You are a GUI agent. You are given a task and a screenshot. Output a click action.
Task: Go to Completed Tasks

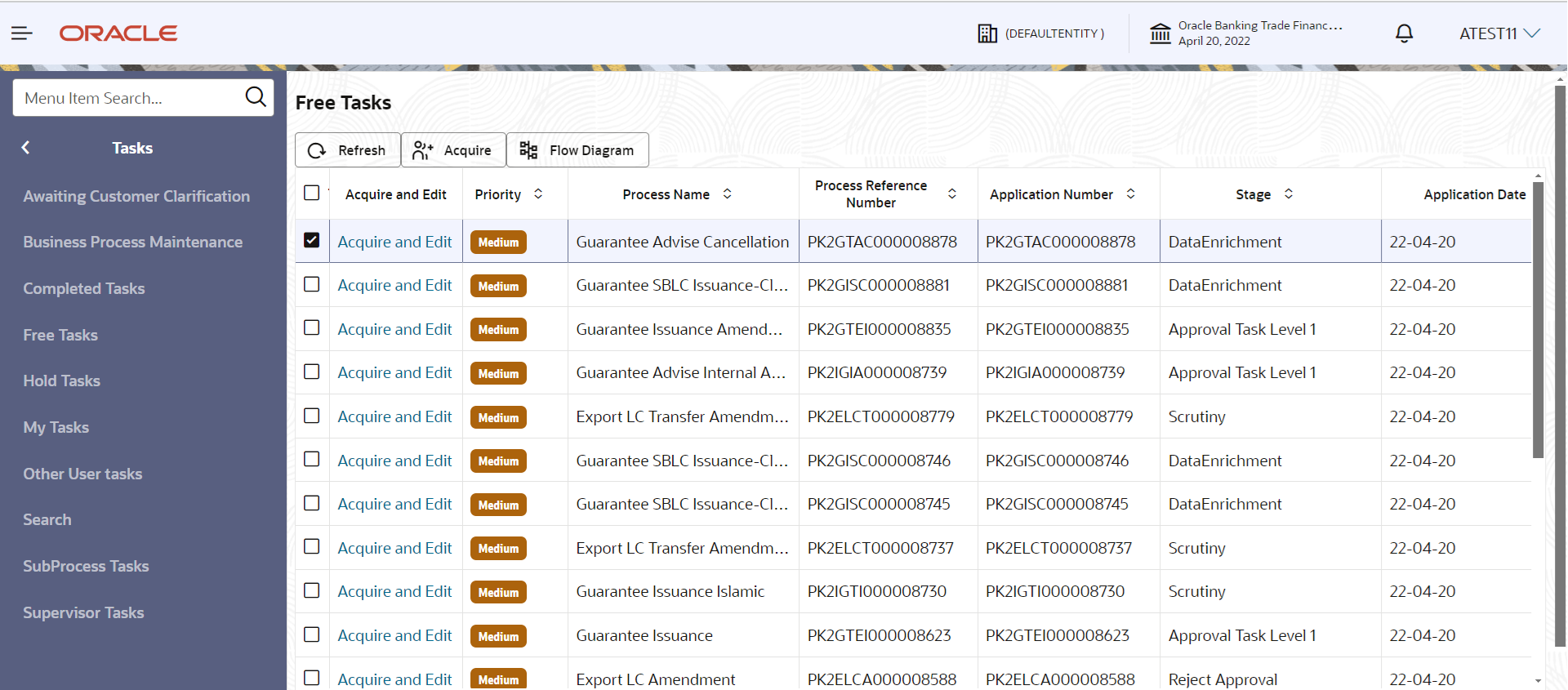coord(83,288)
